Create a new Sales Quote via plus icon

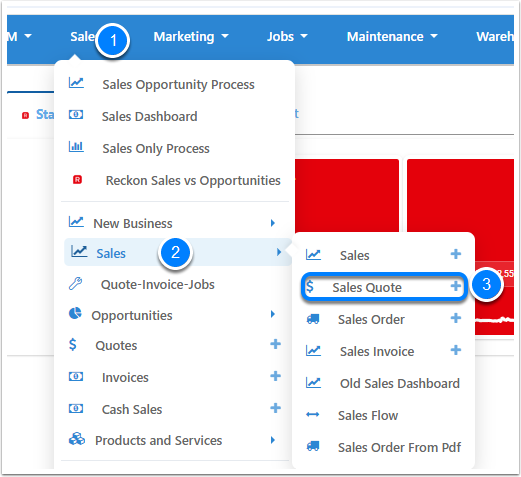click(456, 286)
